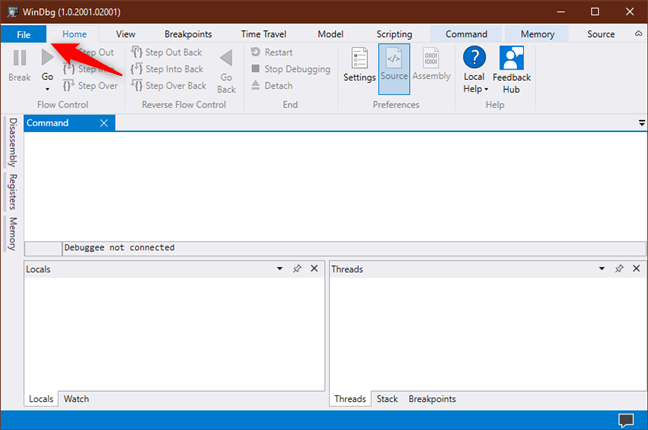Pin the Locals panel
This screenshot has height=430, width=648.
297,269
